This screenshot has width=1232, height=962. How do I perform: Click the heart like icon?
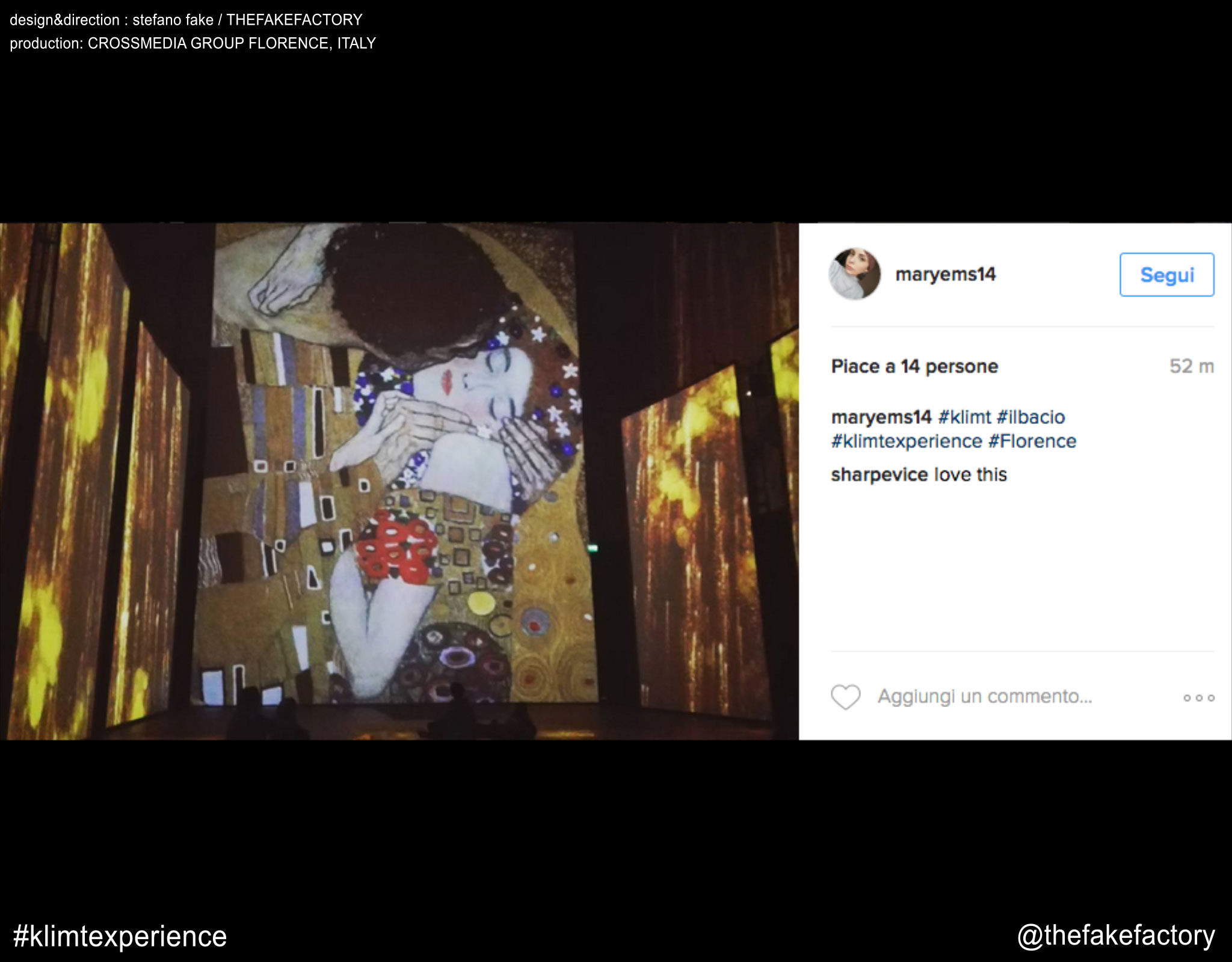point(845,697)
